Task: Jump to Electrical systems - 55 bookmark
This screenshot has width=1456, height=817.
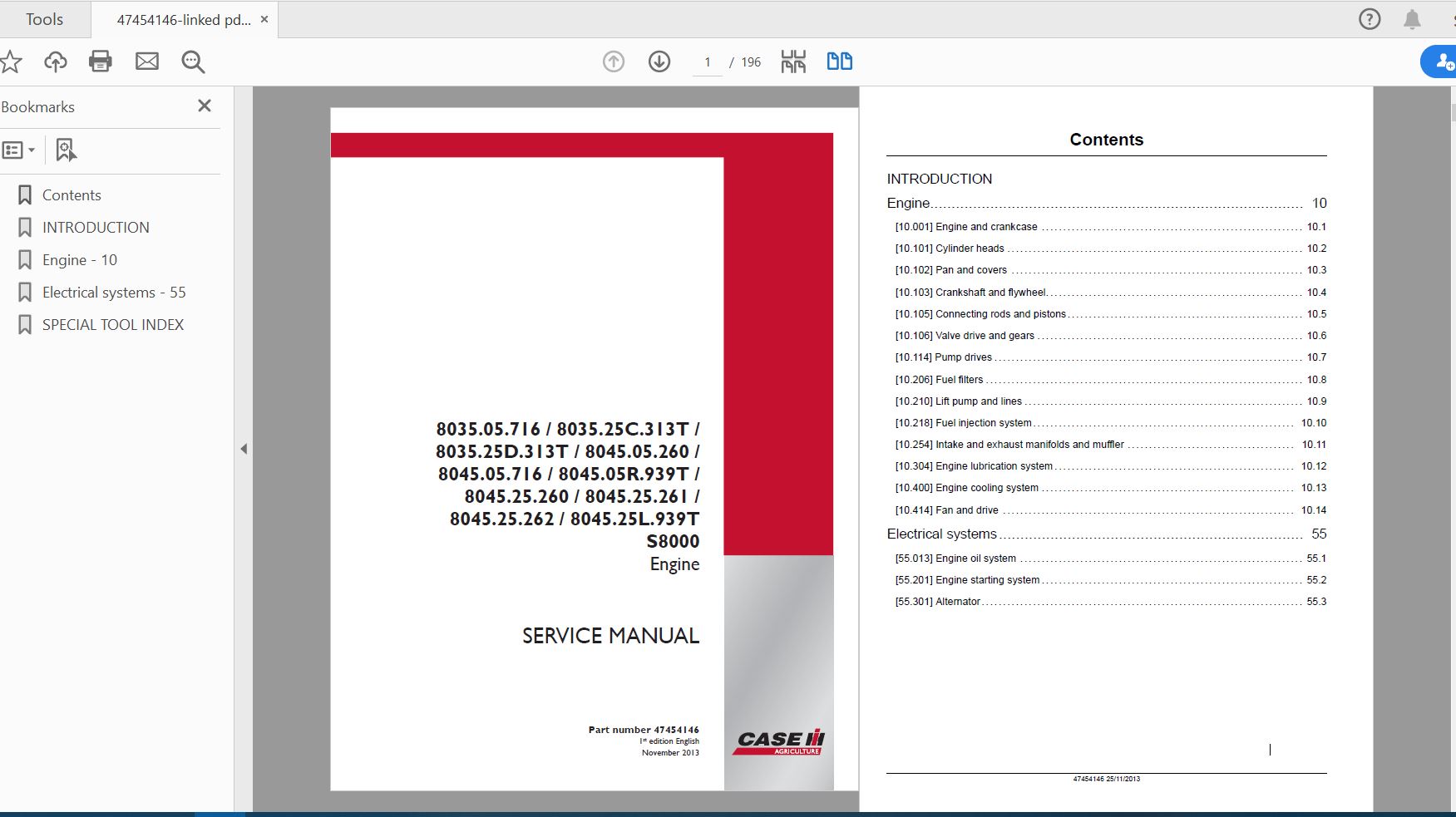Action: point(114,293)
